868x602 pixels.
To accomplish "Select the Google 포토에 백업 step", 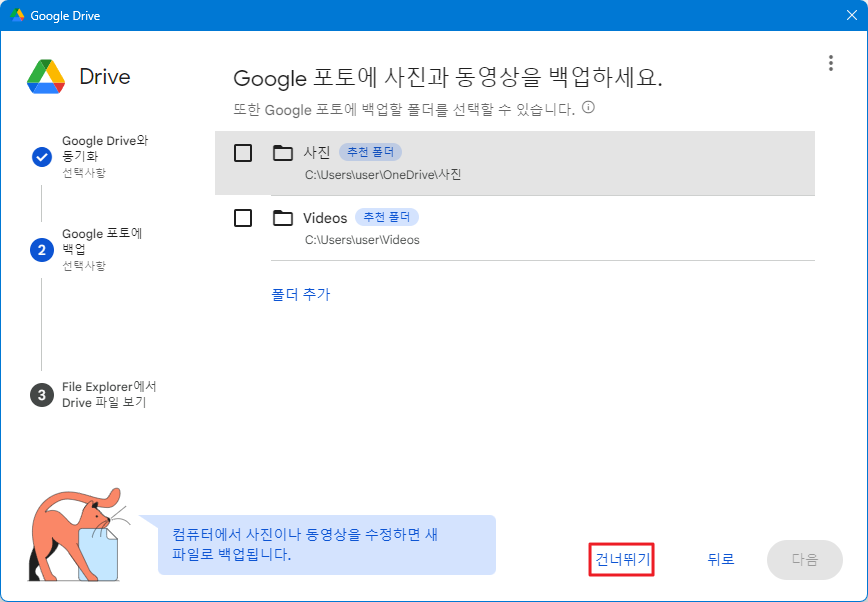I will [x=102, y=241].
